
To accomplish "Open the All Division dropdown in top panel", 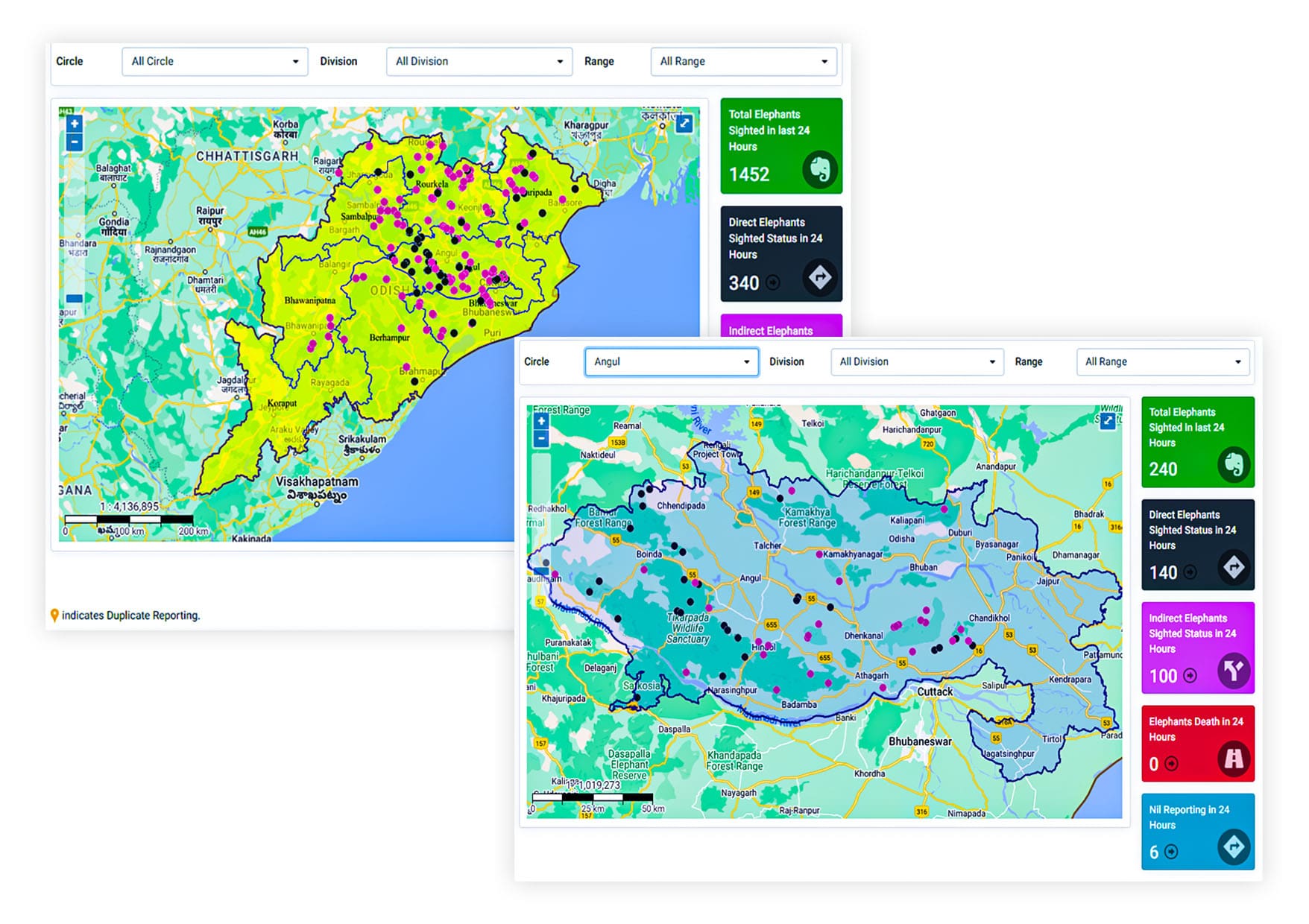I will point(479,61).
